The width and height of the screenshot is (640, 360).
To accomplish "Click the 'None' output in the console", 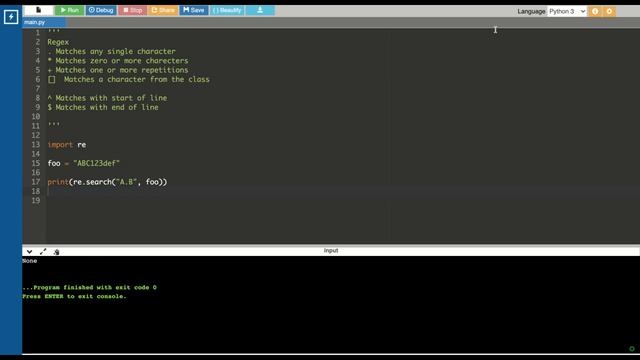I will coord(30,261).
